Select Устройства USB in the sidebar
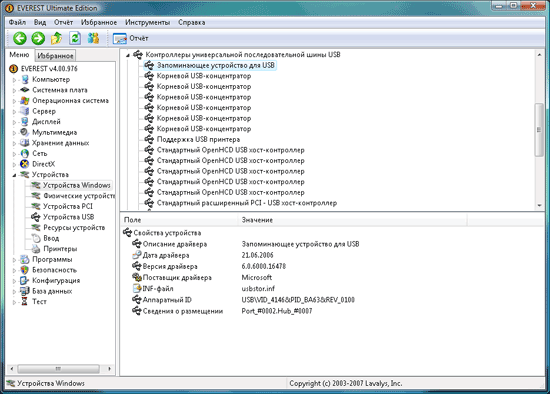This screenshot has height=394, width=550. [68, 217]
